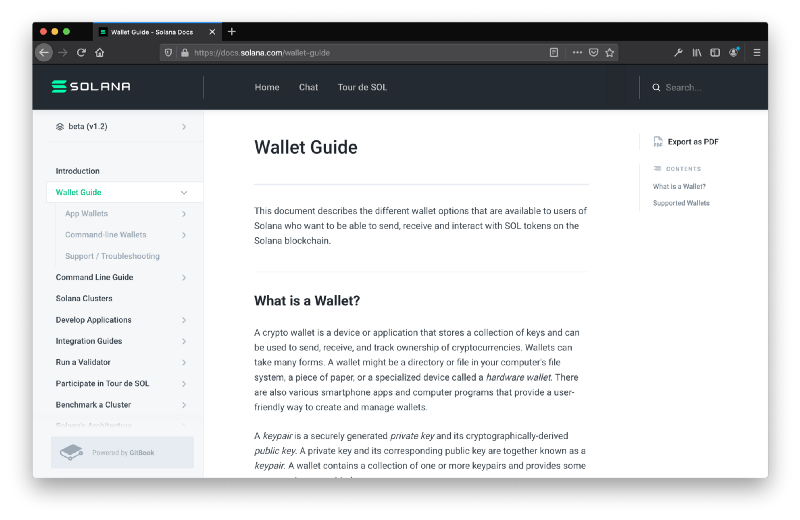
Task: Go to the browser home page icon
Action: [99, 52]
